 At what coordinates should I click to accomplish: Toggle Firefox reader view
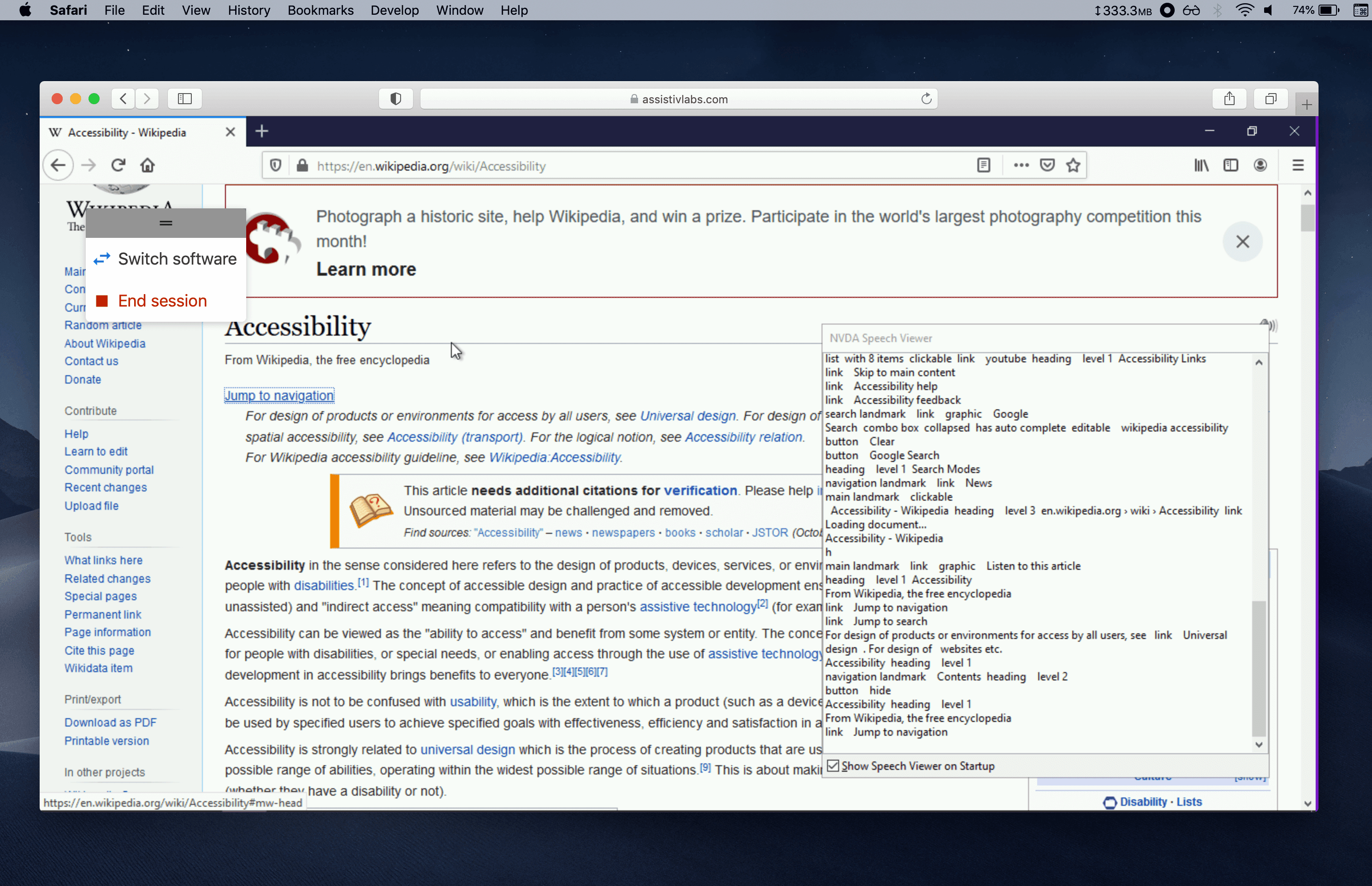click(x=984, y=165)
